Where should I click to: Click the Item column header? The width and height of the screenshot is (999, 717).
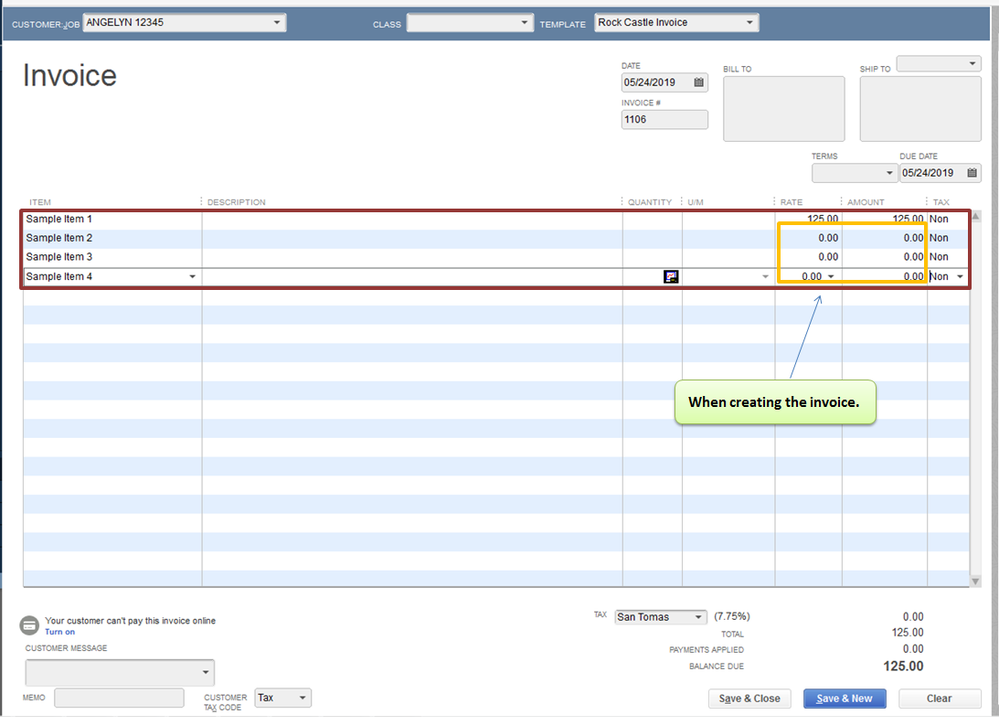[x=40, y=202]
